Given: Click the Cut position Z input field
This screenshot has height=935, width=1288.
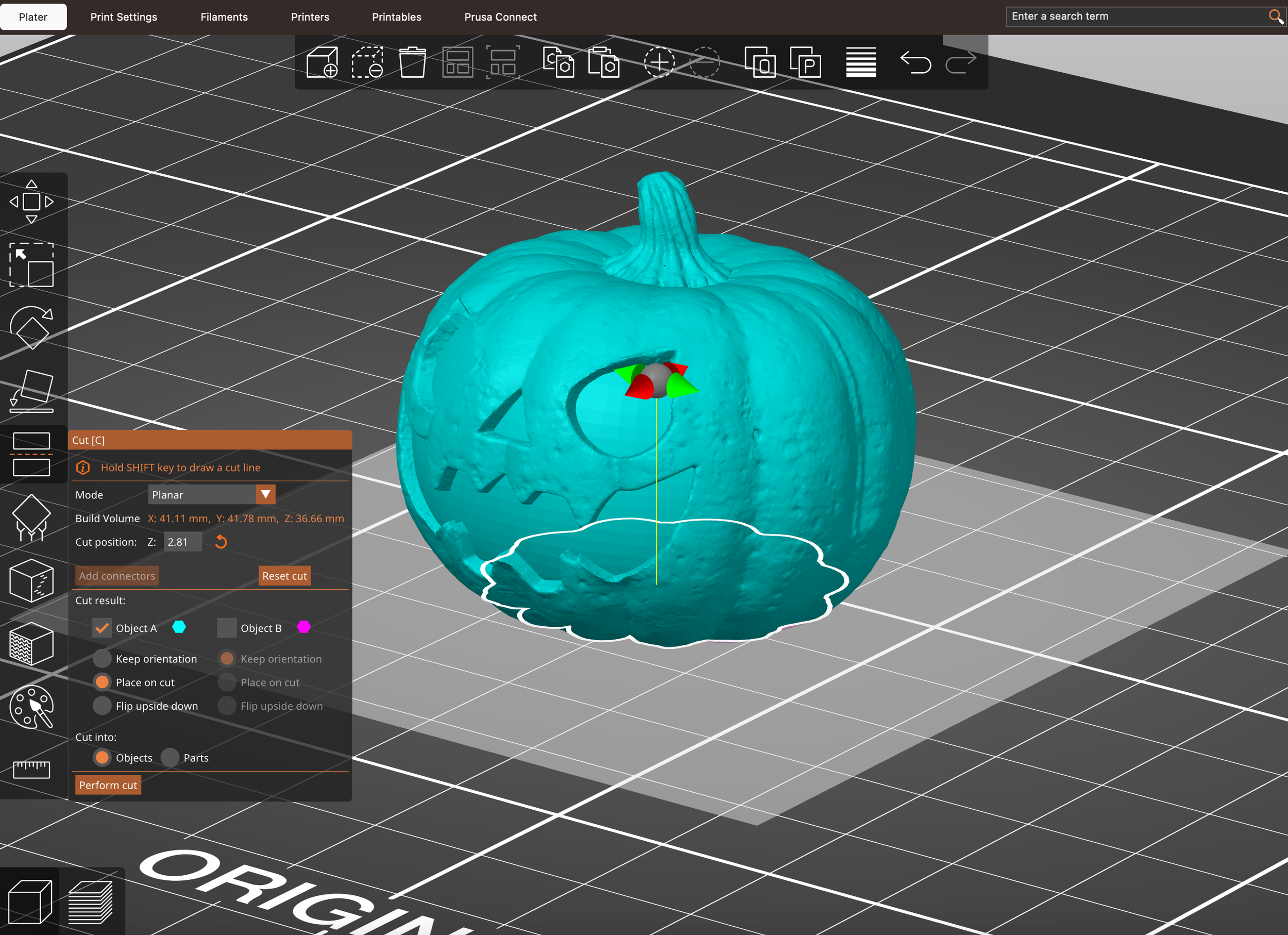Looking at the screenshot, I should [x=183, y=542].
